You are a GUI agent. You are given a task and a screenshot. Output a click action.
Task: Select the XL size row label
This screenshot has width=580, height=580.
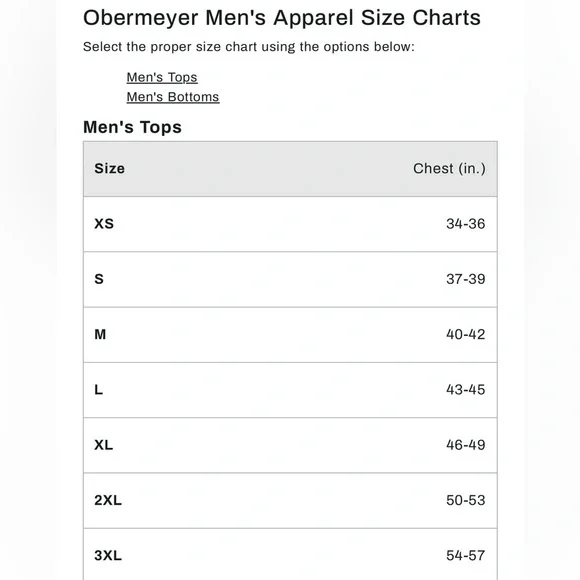tap(104, 445)
